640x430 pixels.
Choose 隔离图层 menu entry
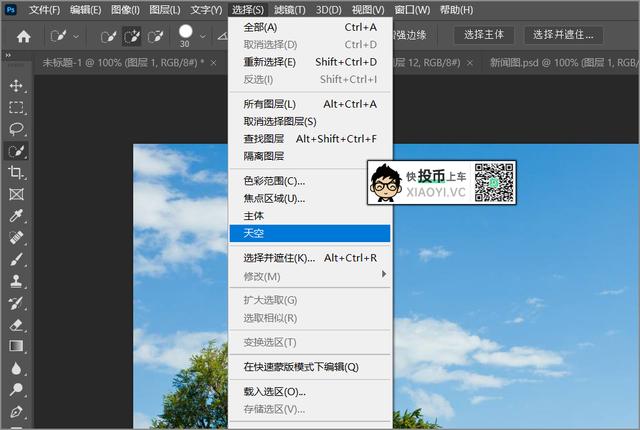(310, 156)
